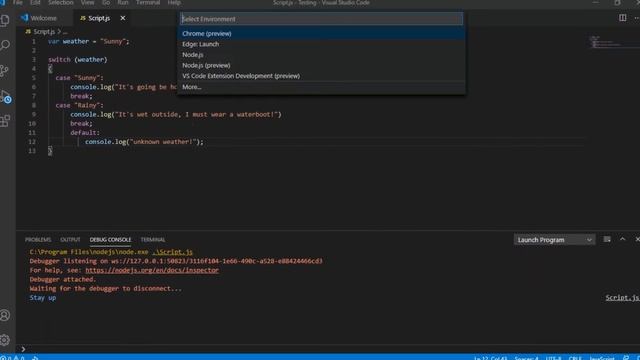
Task: Follow the nodejs.org inspector docs link
Action: tap(152, 270)
